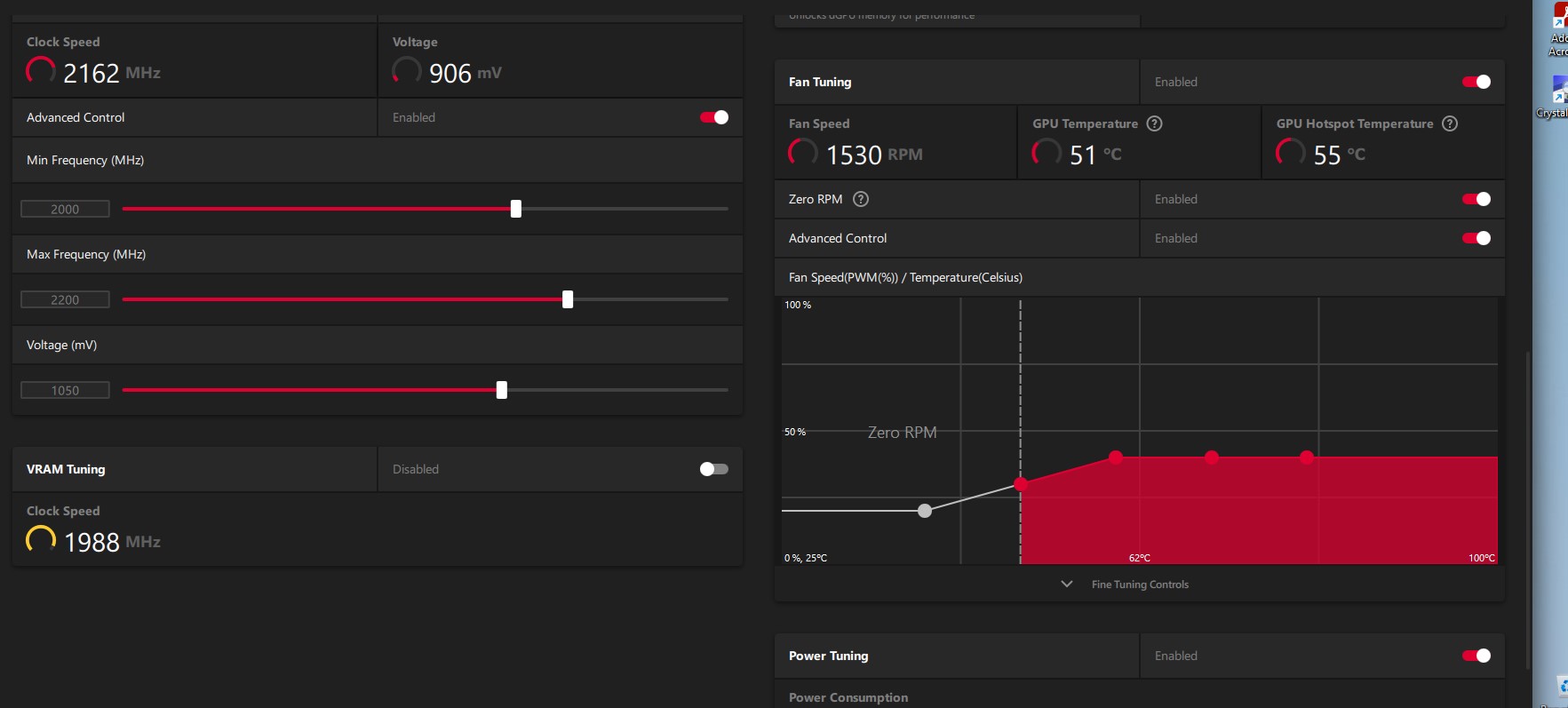
Task: Click the Max Frequency slider handle
Action: 568,299
